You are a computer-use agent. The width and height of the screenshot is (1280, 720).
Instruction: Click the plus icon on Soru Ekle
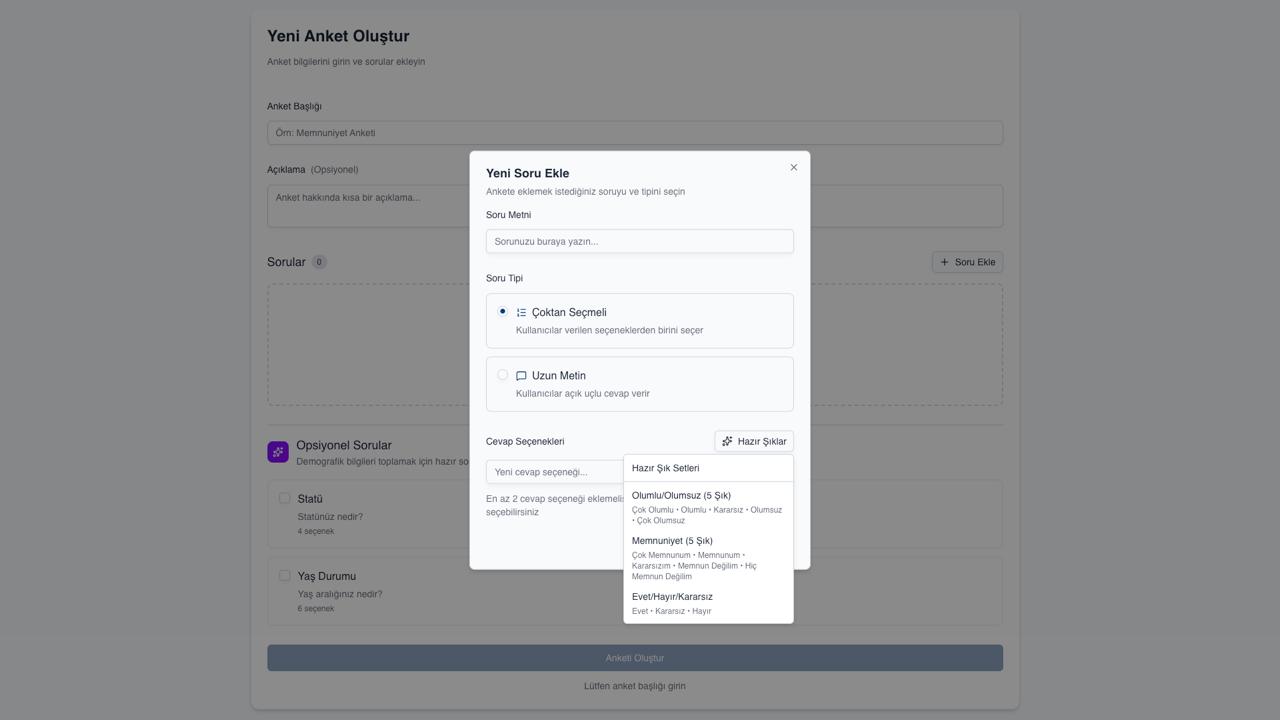pyautogui.click(x=944, y=262)
